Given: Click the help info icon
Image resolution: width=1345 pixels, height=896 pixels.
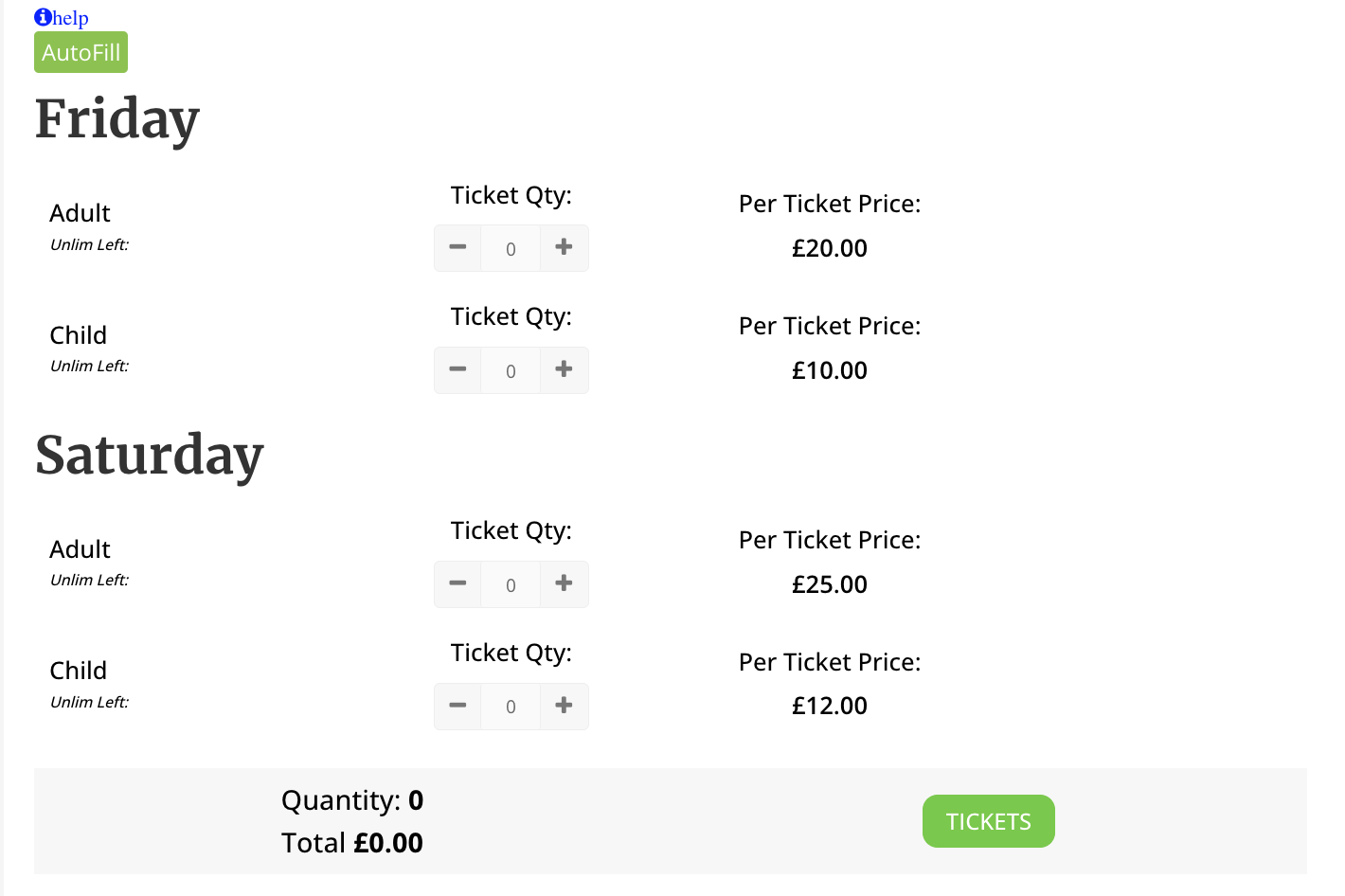Looking at the screenshot, I should [x=43, y=17].
